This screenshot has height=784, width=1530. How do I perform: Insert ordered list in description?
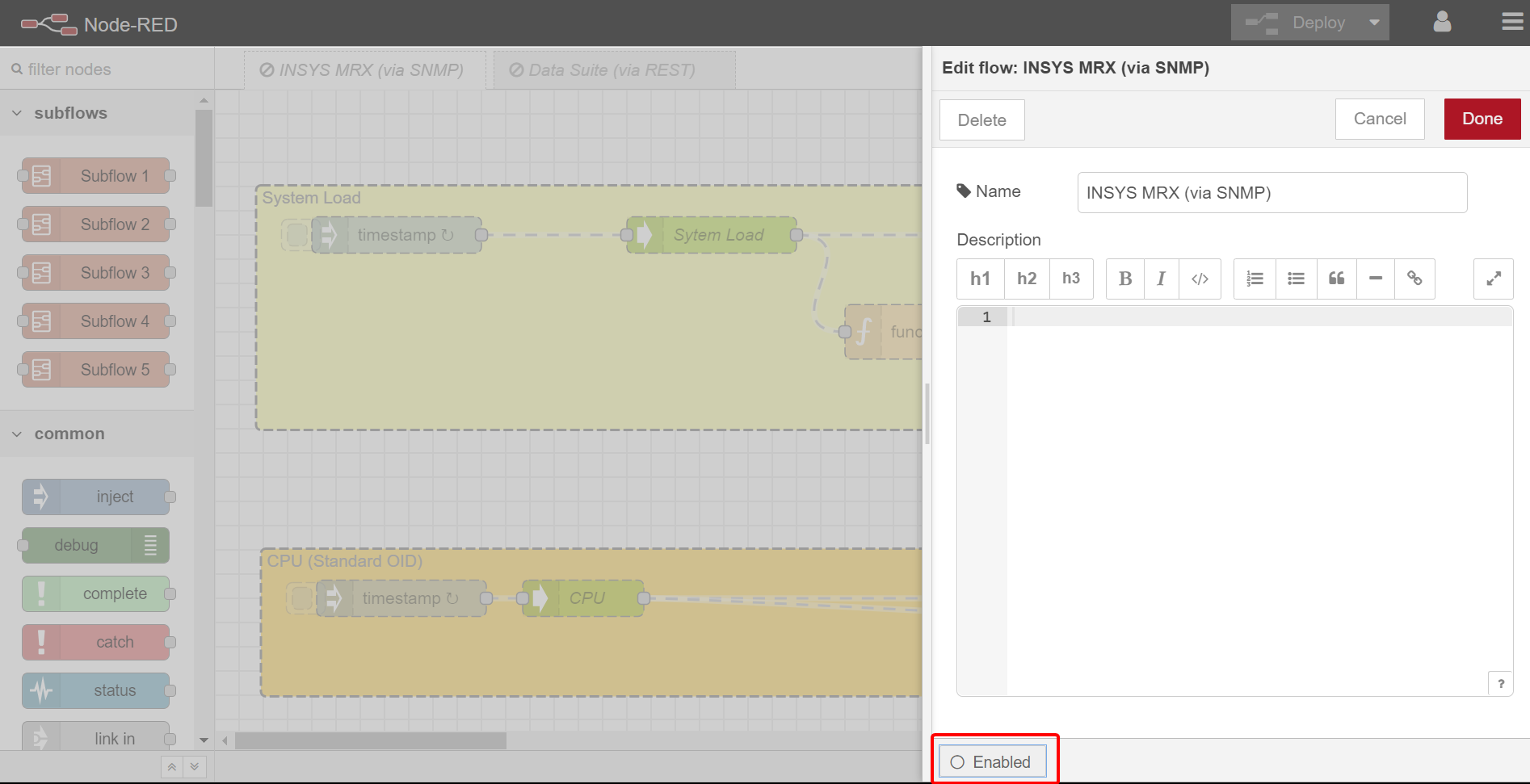[1255, 279]
